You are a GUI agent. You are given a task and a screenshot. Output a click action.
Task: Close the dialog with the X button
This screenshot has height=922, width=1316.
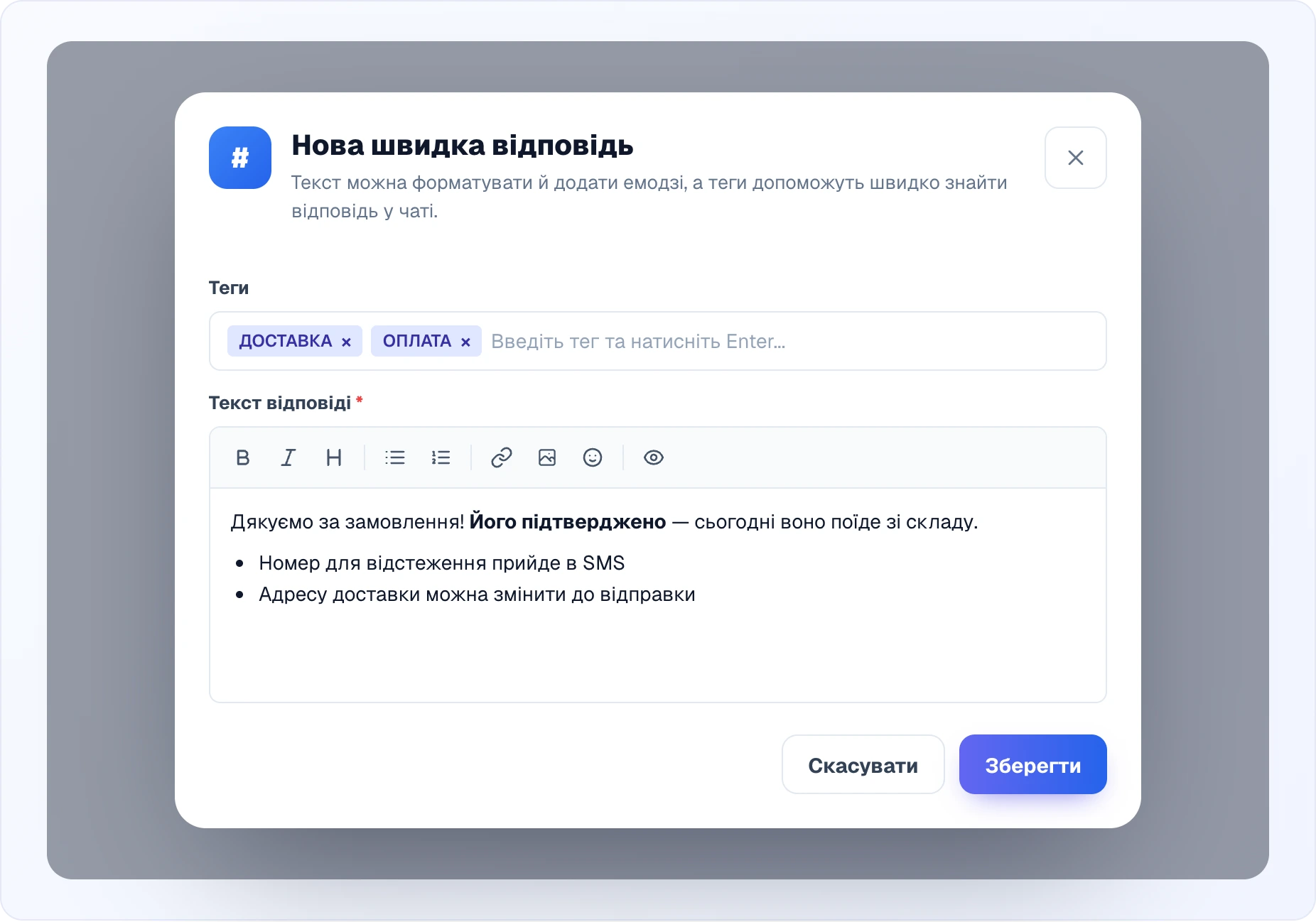pyautogui.click(x=1076, y=158)
